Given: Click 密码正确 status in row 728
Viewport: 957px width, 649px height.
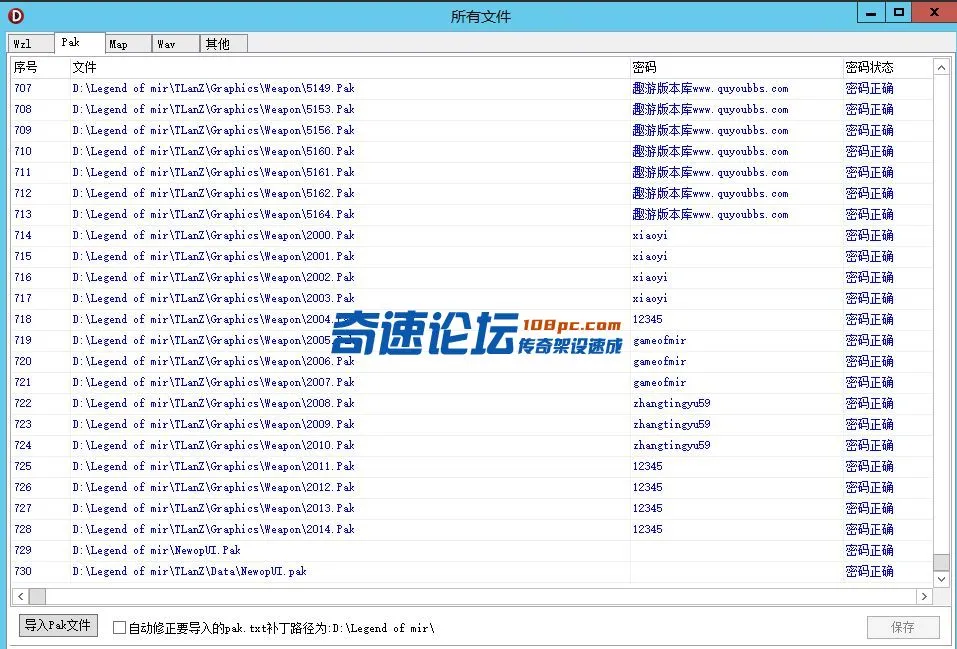Looking at the screenshot, I should coord(869,529).
